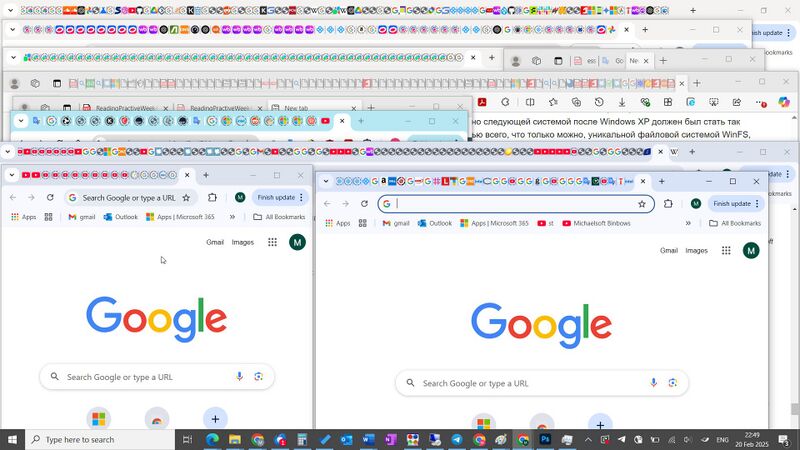Viewport: 800px width, 450px height.
Task: Open ENG language indicator in system tray
Action: [x=722, y=439]
